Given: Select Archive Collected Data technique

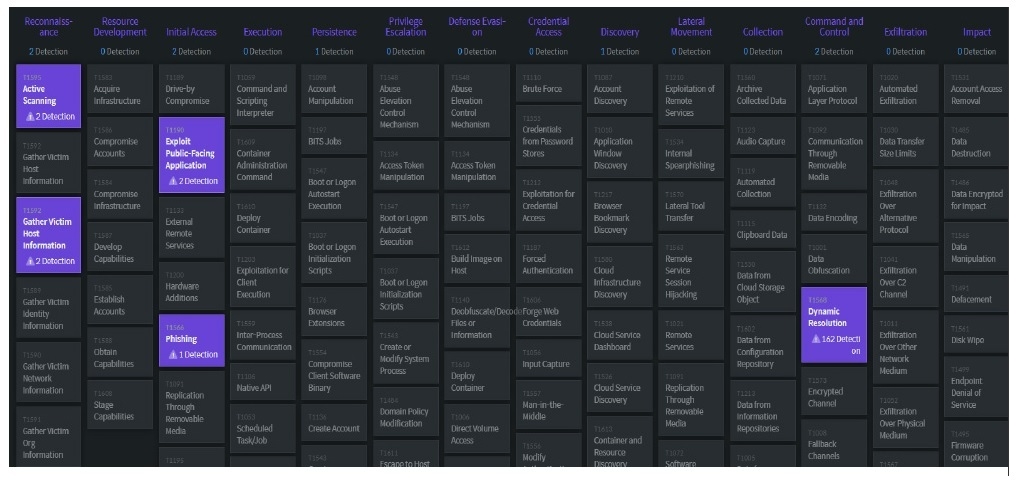Looking at the screenshot, I should coord(762,93).
